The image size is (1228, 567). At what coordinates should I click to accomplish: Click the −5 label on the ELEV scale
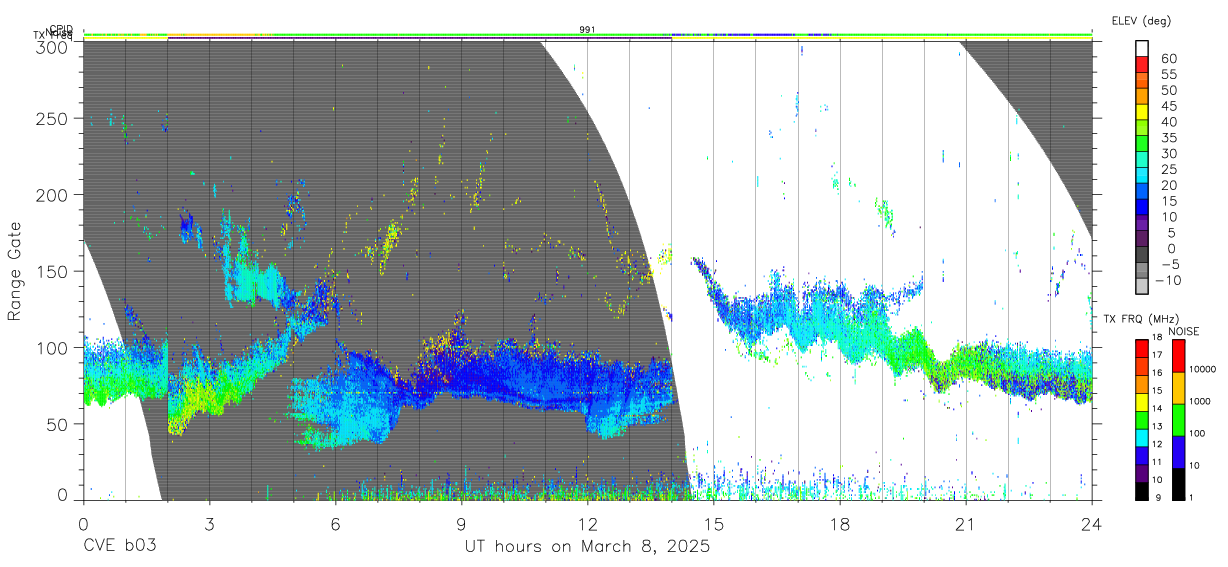[x=1169, y=265]
